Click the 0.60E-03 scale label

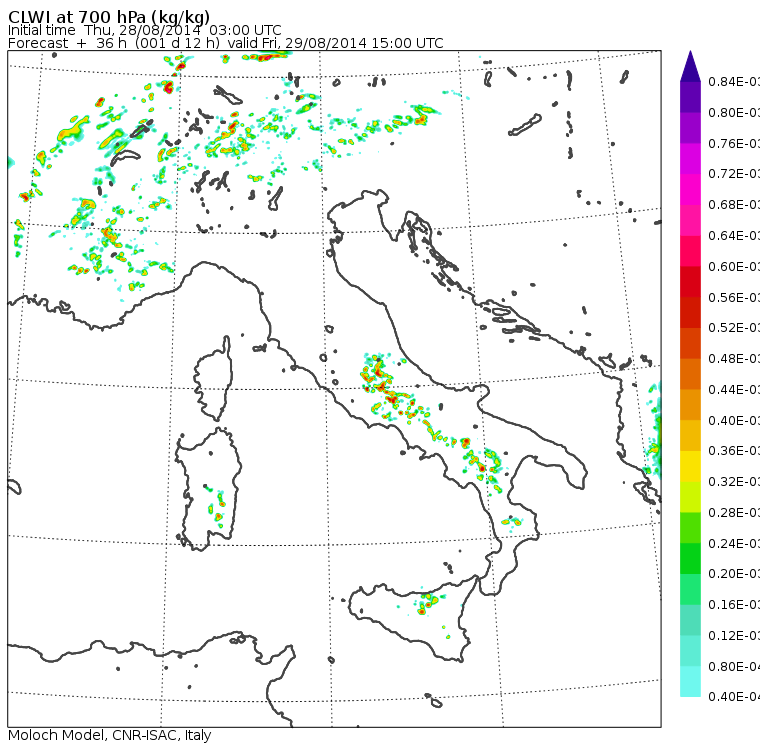[x=734, y=267]
